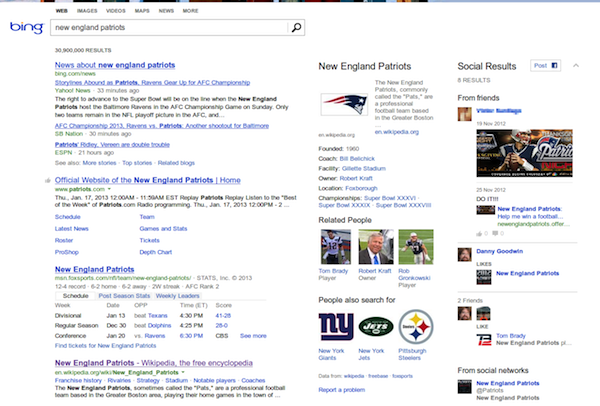The height and width of the screenshot is (406, 600).
Task: Select the Schedule stats tab
Action: tap(75, 296)
